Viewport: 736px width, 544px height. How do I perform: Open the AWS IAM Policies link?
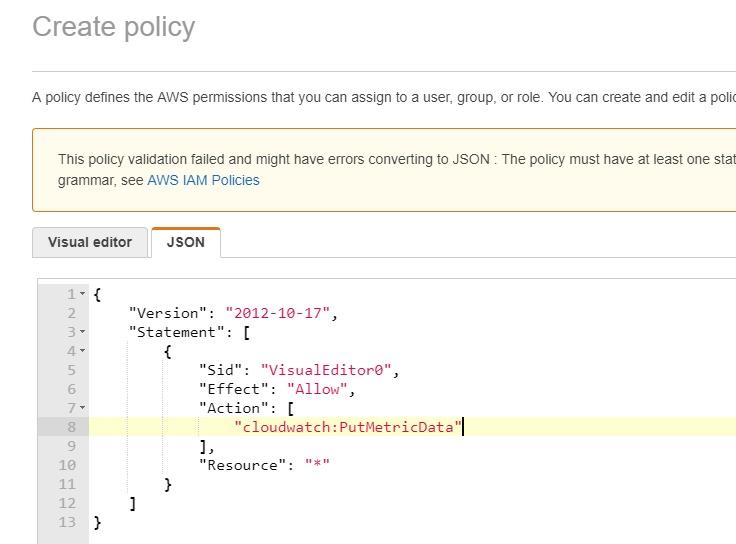pyautogui.click(x=203, y=180)
